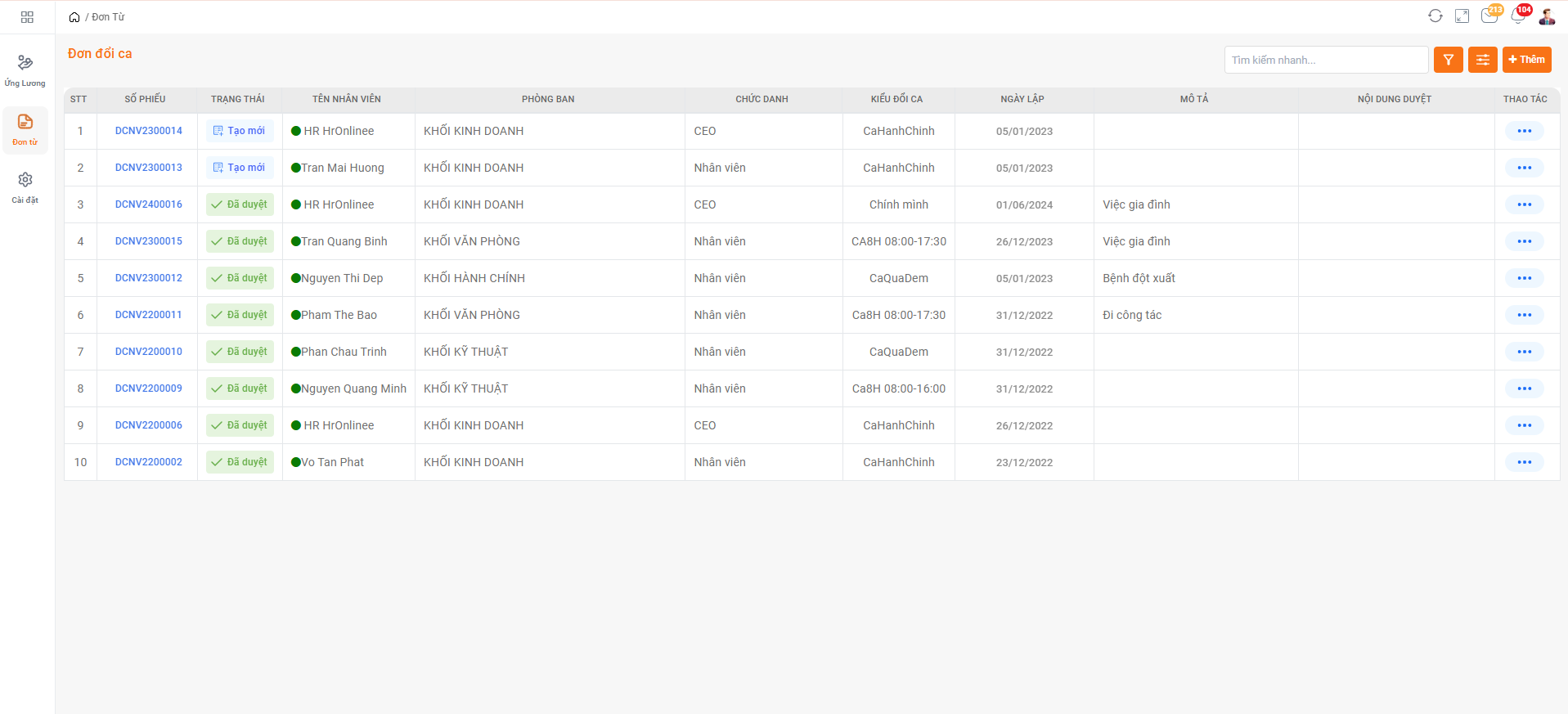Screen dimensions: 1568x714
Task: Select Đơn từ in the sidebar
Action: click(25, 130)
